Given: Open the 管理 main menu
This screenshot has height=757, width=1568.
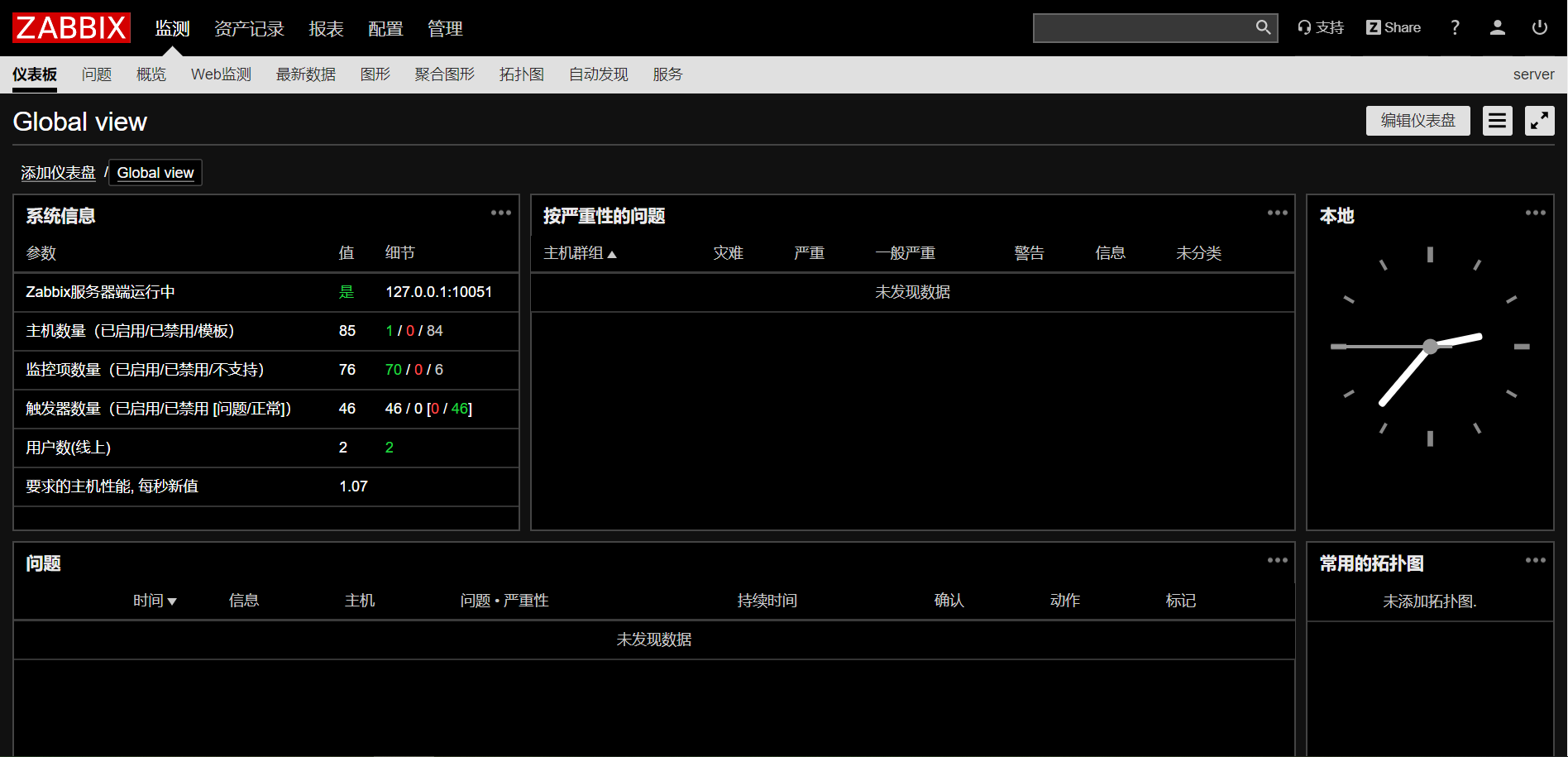Looking at the screenshot, I should pos(445,29).
